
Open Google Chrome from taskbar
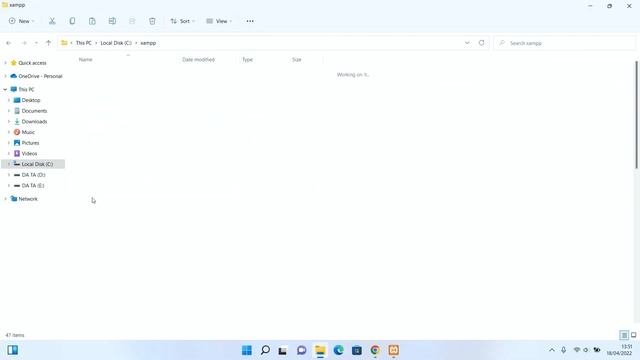coord(375,350)
